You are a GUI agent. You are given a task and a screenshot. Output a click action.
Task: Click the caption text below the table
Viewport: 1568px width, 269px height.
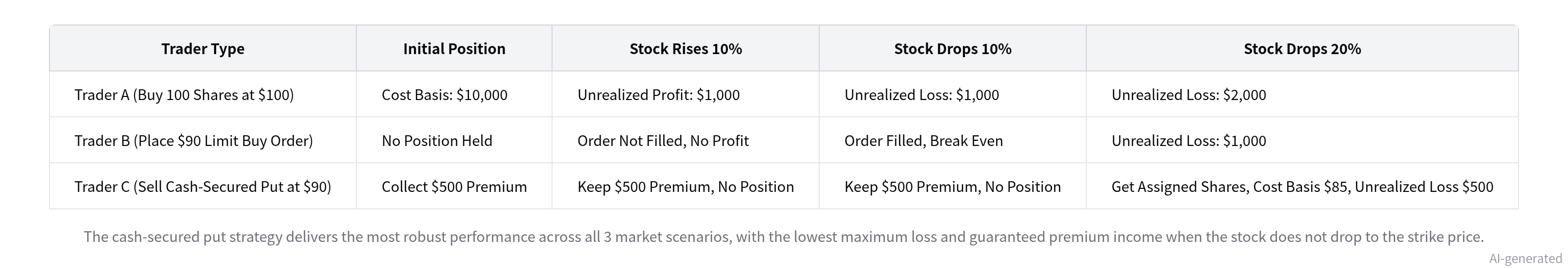coord(784,237)
